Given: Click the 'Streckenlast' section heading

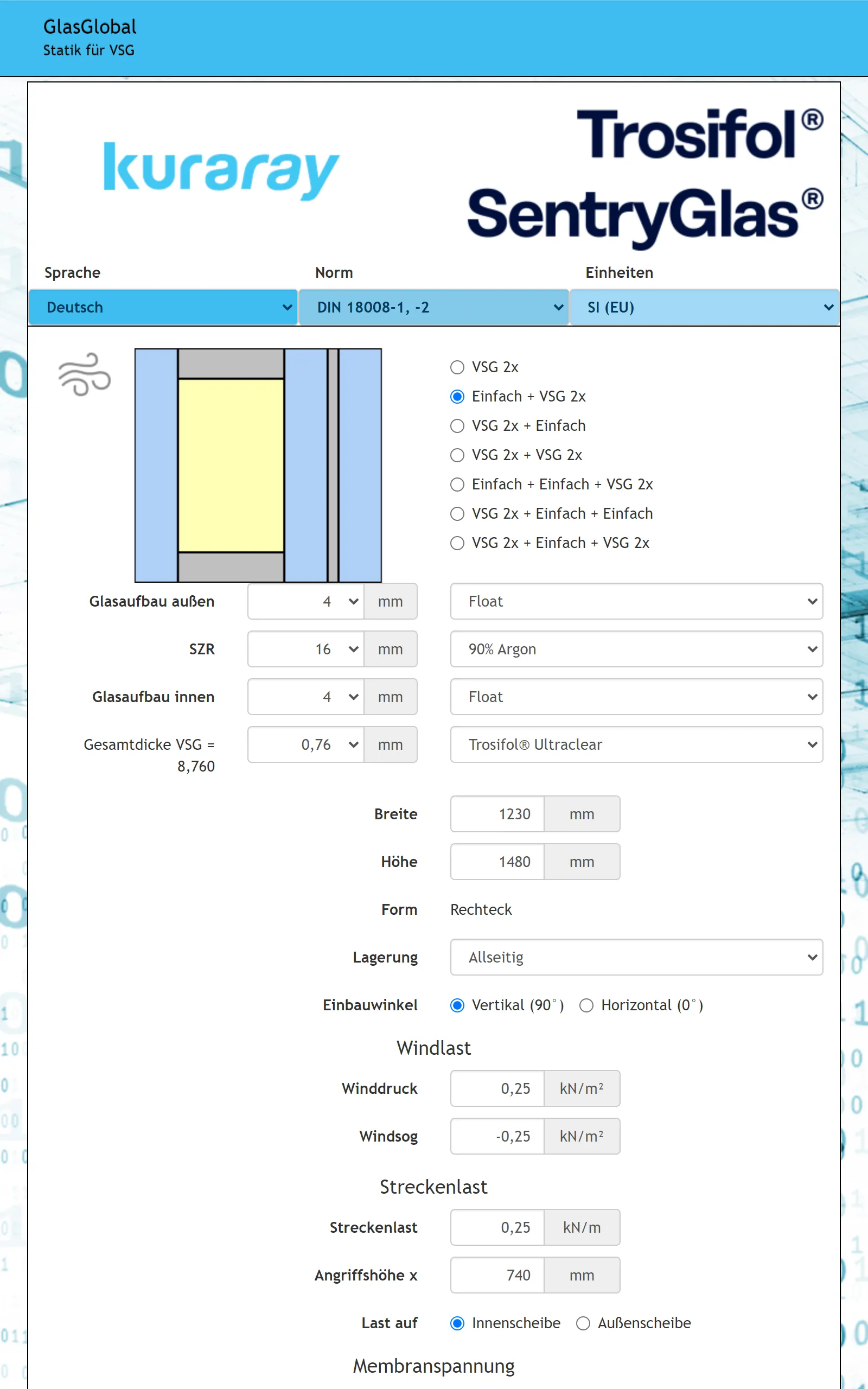Looking at the screenshot, I should pos(433,1187).
